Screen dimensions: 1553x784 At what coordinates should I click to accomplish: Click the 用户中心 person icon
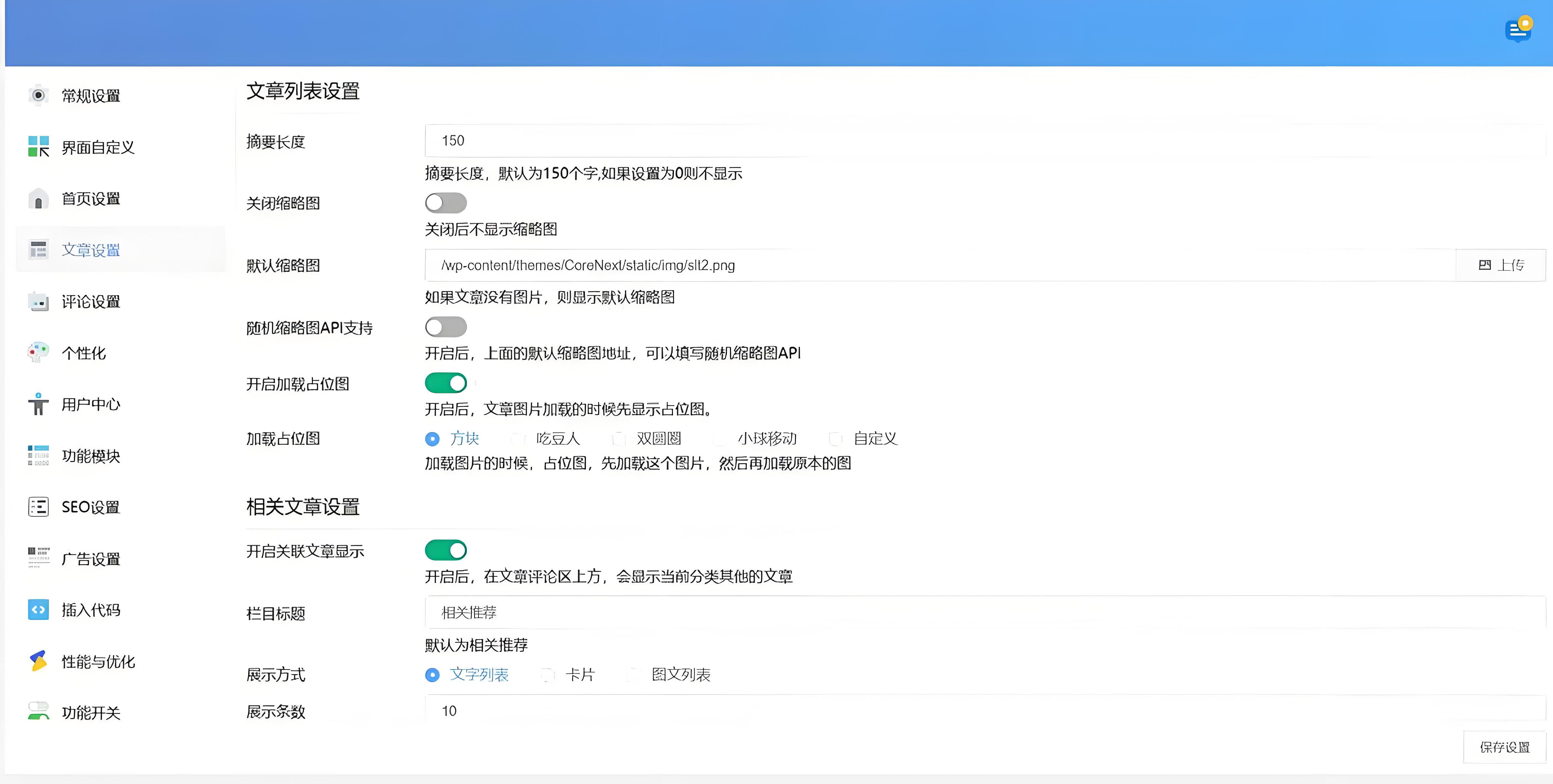(x=39, y=404)
